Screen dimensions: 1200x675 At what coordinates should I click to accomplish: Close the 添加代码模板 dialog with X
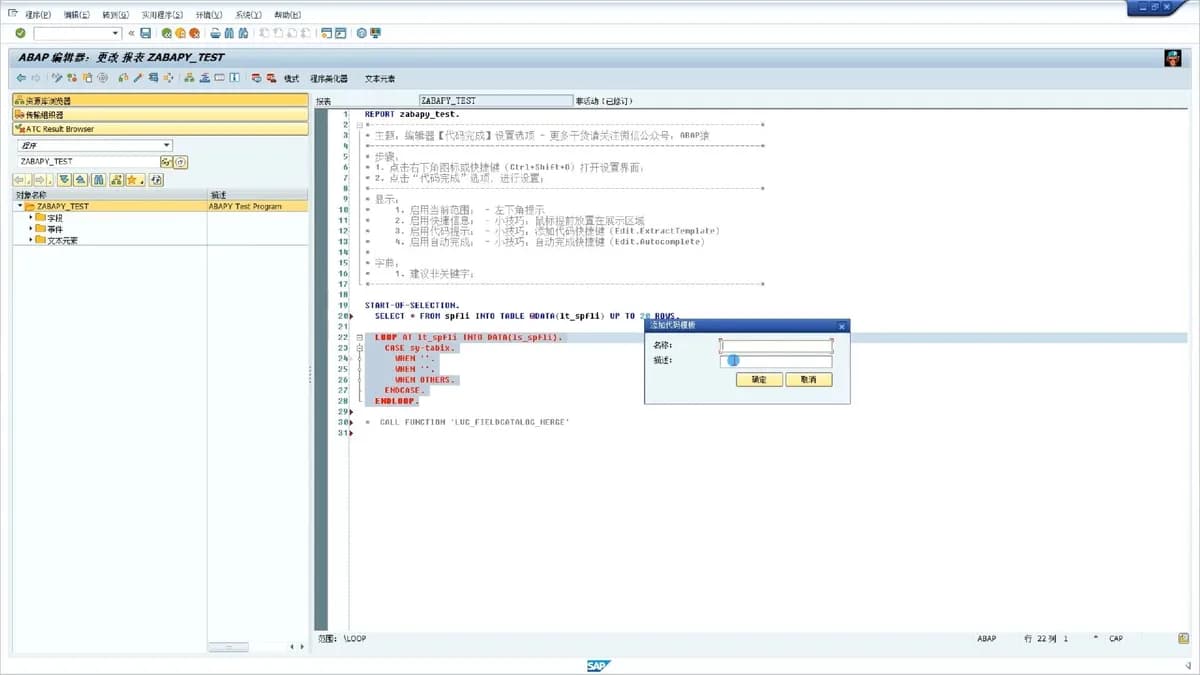point(841,326)
